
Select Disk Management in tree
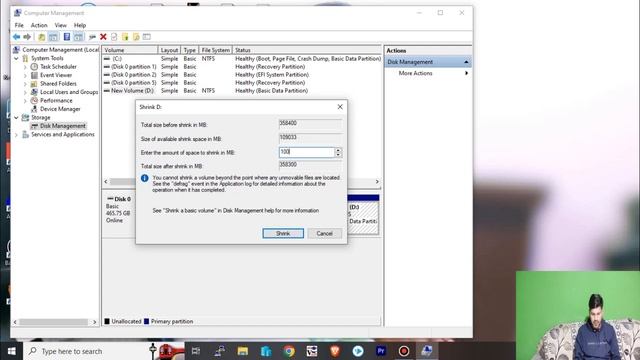(x=63, y=126)
